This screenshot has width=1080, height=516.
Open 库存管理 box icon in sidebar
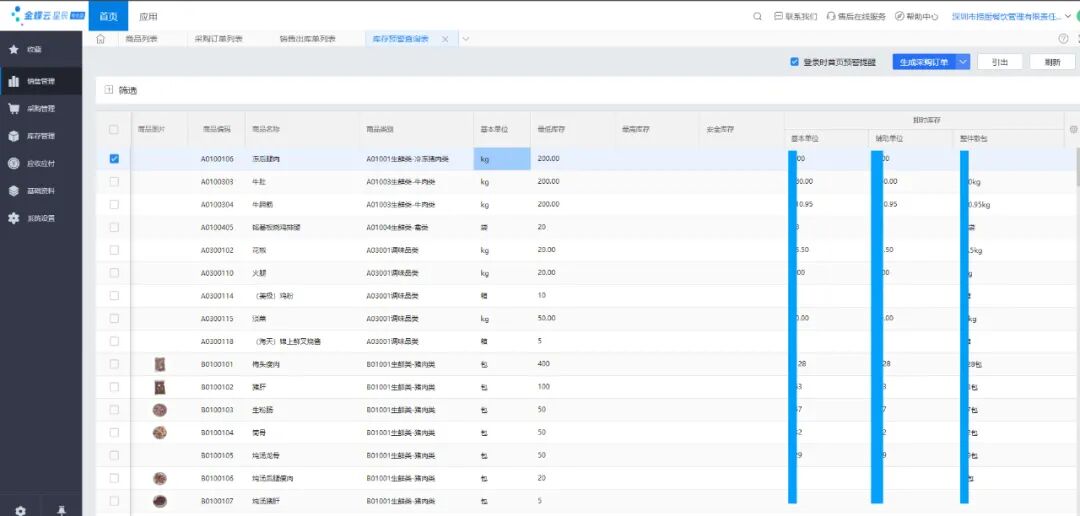pyautogui.click(x=13, y=136)
